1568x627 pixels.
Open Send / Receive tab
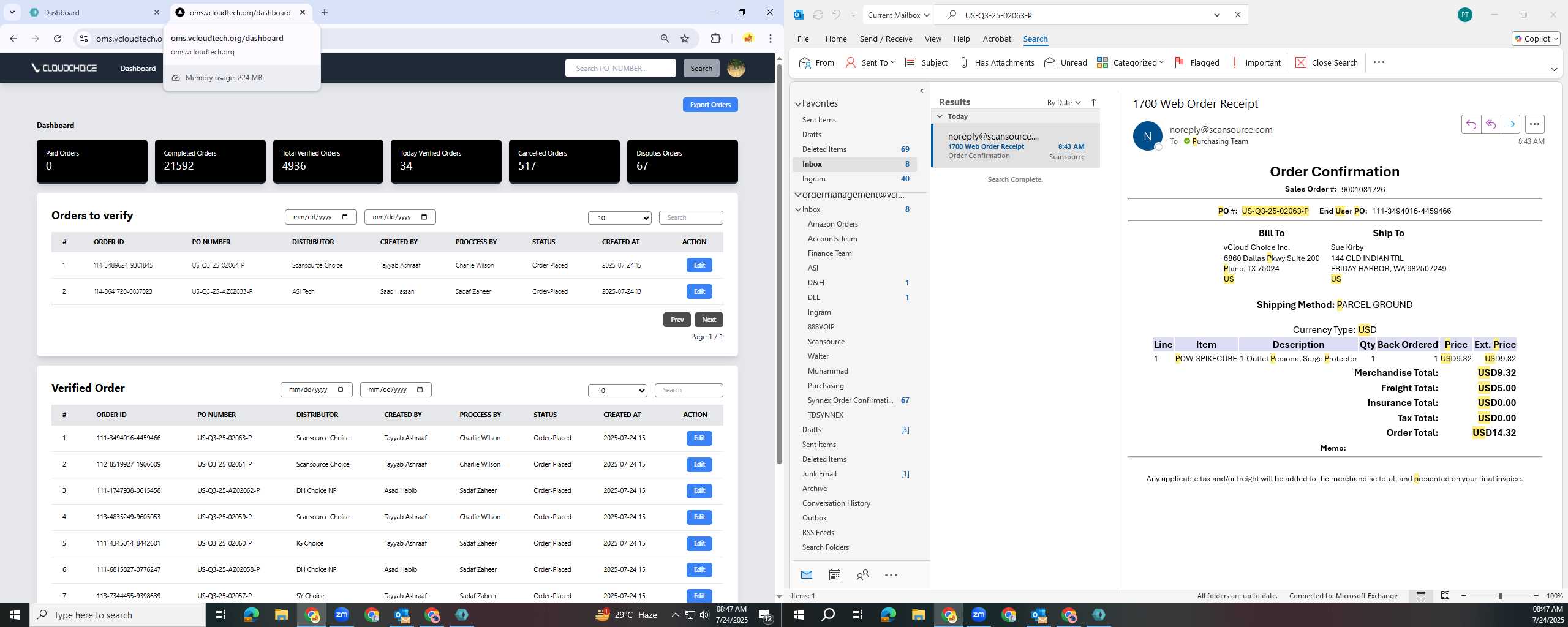click(886, 39)
